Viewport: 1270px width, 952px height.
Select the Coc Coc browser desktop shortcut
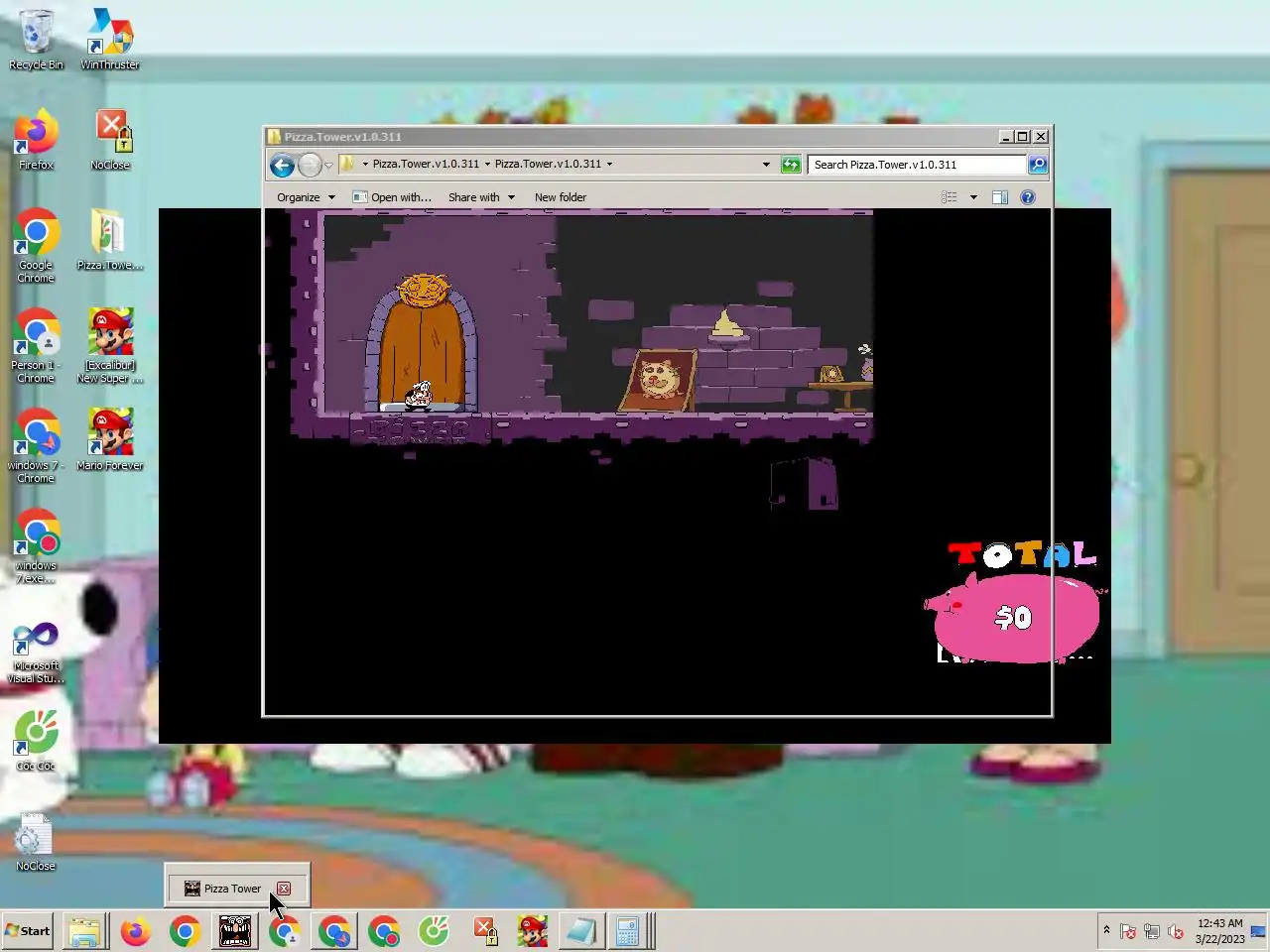click(x=36, y=741)
